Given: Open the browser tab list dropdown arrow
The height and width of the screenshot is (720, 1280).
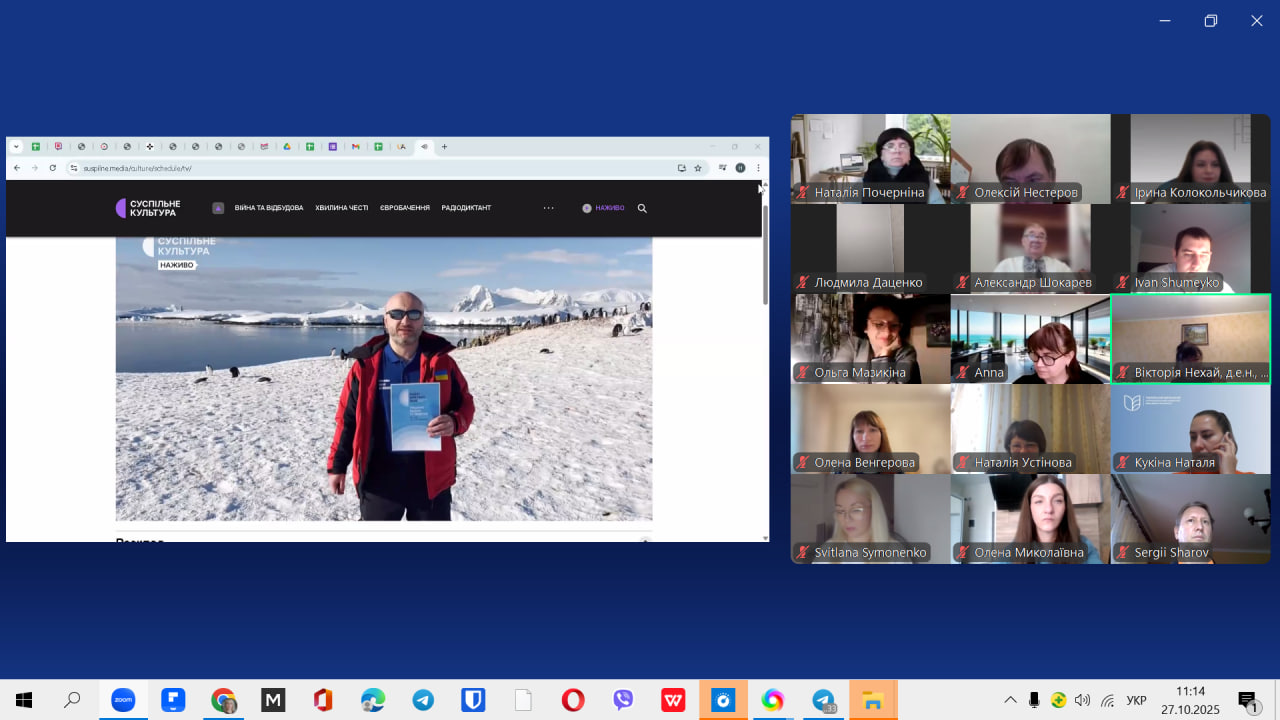Looking at the screenshot, I should pos(16,147).
